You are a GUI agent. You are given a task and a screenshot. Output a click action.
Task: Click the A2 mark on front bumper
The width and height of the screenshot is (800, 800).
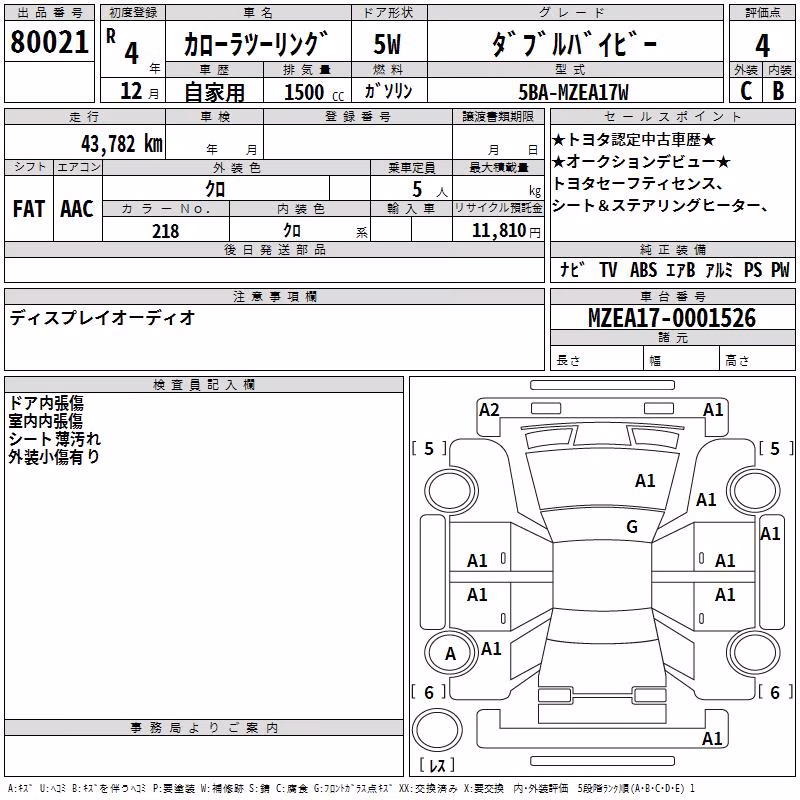[489, 410]
